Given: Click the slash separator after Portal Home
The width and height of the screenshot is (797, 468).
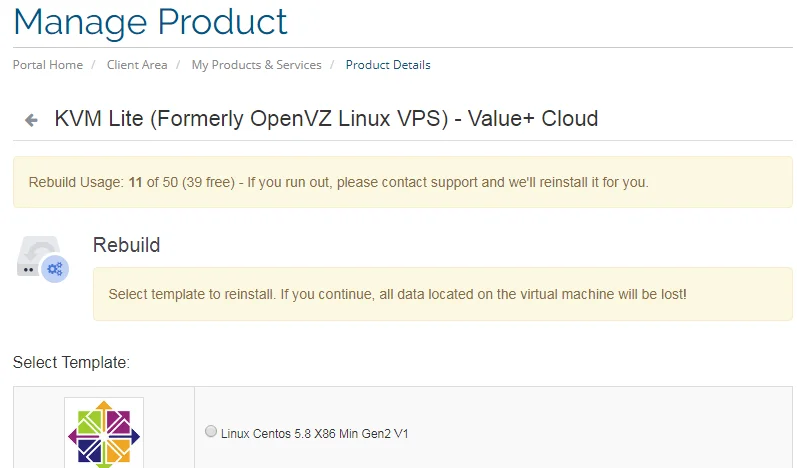Looking at the screenshot, I should click(95, 65).
